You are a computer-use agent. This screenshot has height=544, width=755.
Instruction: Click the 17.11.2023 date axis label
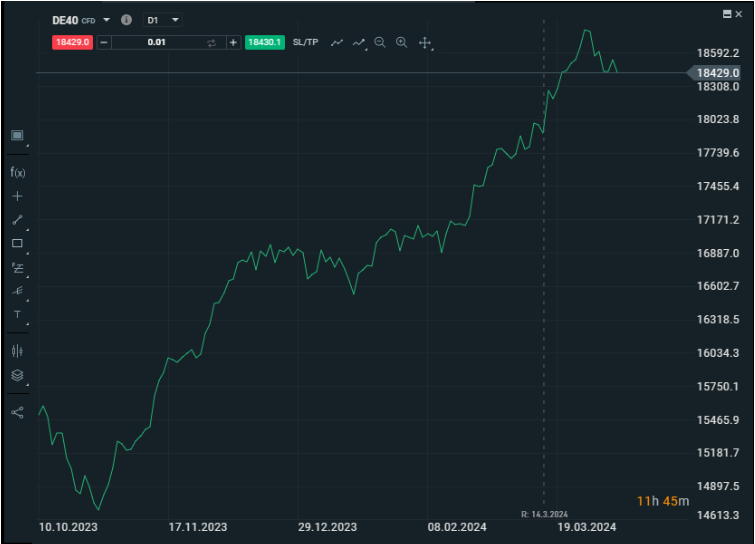(x=197, y=527)
